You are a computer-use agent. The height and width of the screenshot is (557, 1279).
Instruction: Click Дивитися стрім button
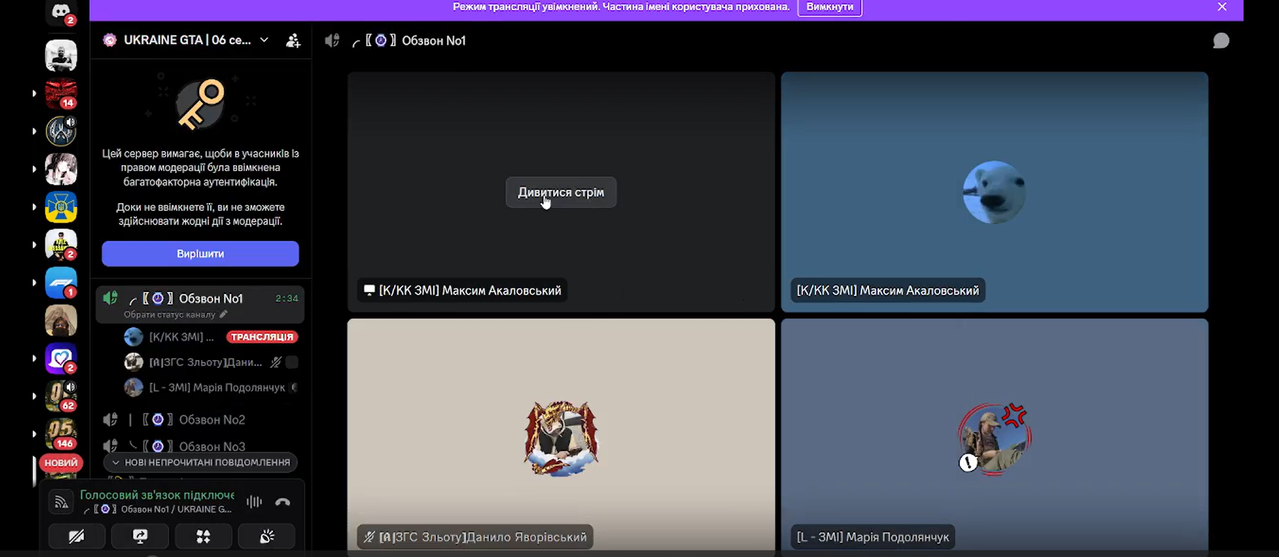561,192
